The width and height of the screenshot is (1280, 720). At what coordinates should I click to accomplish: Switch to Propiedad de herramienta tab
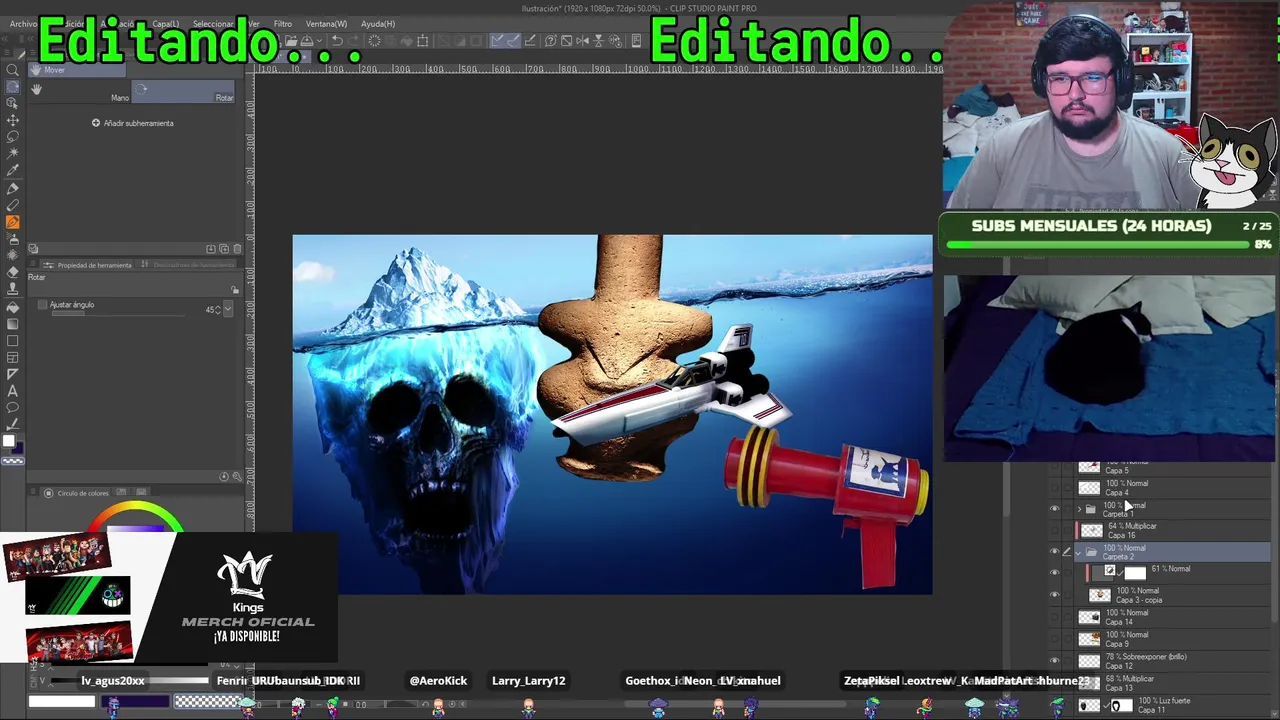[89, 265]
